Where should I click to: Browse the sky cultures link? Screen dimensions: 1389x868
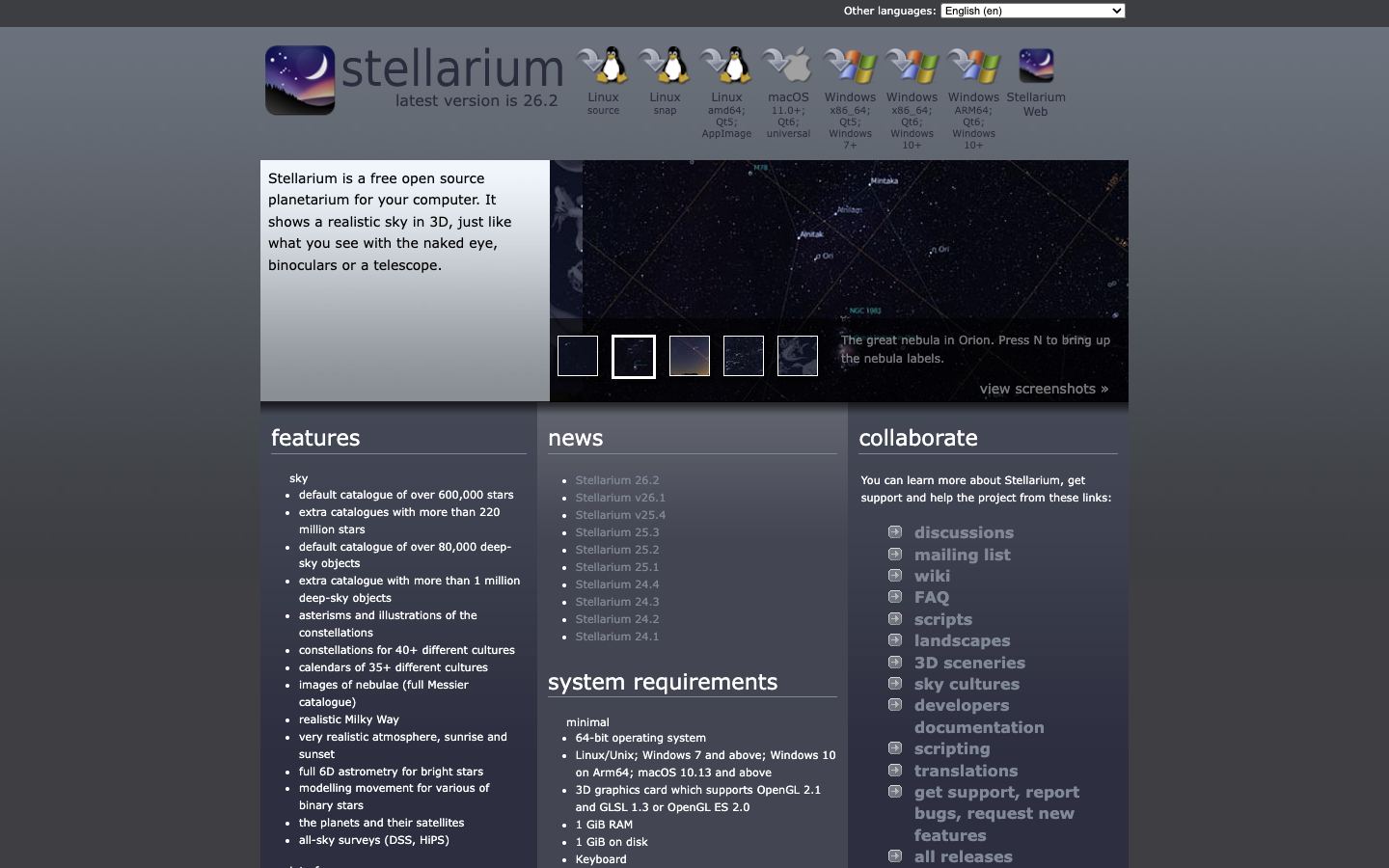click(967, 684)
